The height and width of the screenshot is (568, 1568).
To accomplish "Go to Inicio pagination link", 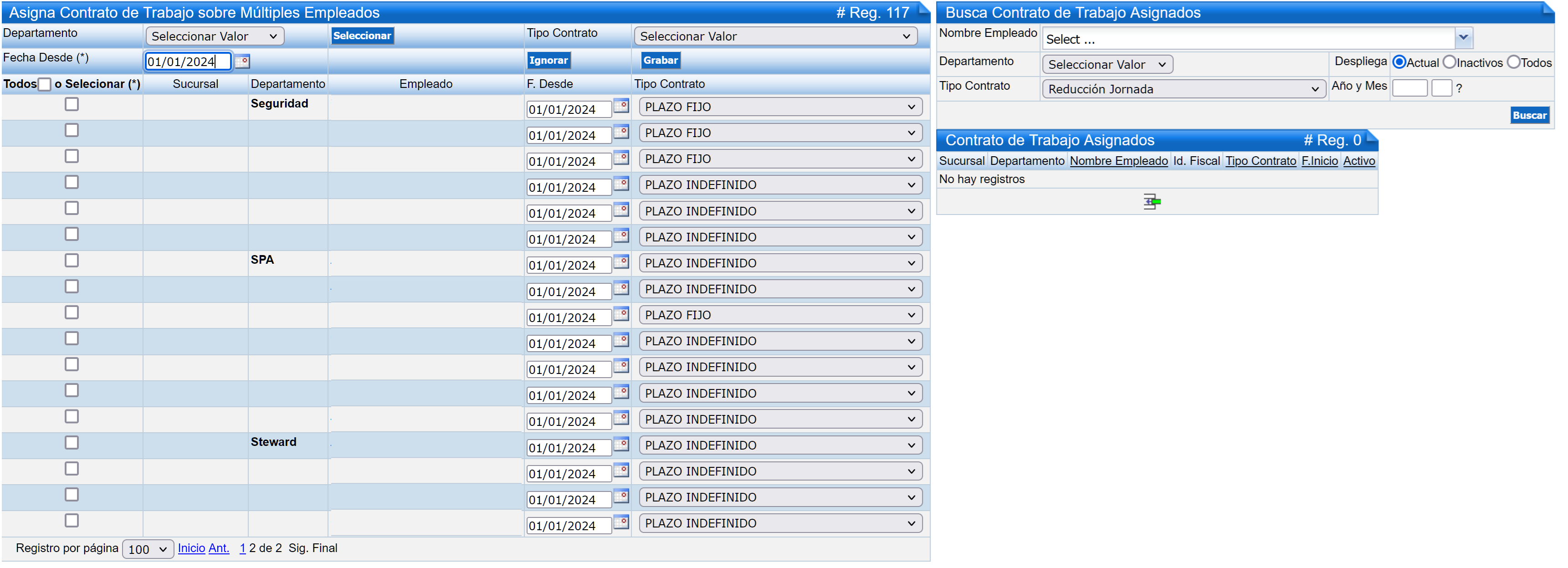I will (191, 548).
